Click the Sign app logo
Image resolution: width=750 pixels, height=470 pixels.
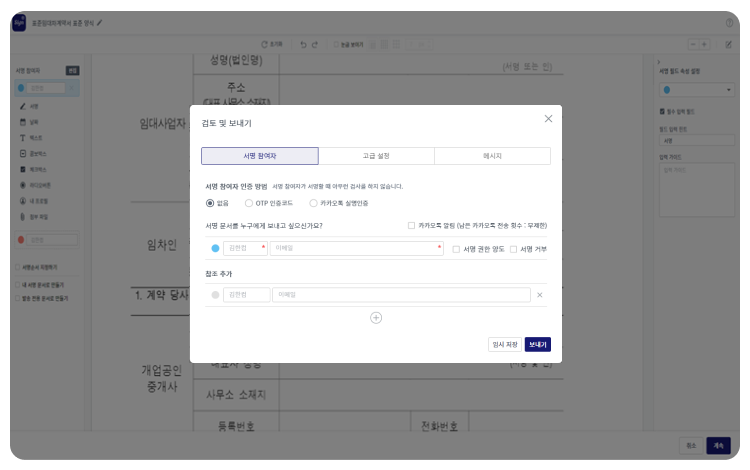19,22
